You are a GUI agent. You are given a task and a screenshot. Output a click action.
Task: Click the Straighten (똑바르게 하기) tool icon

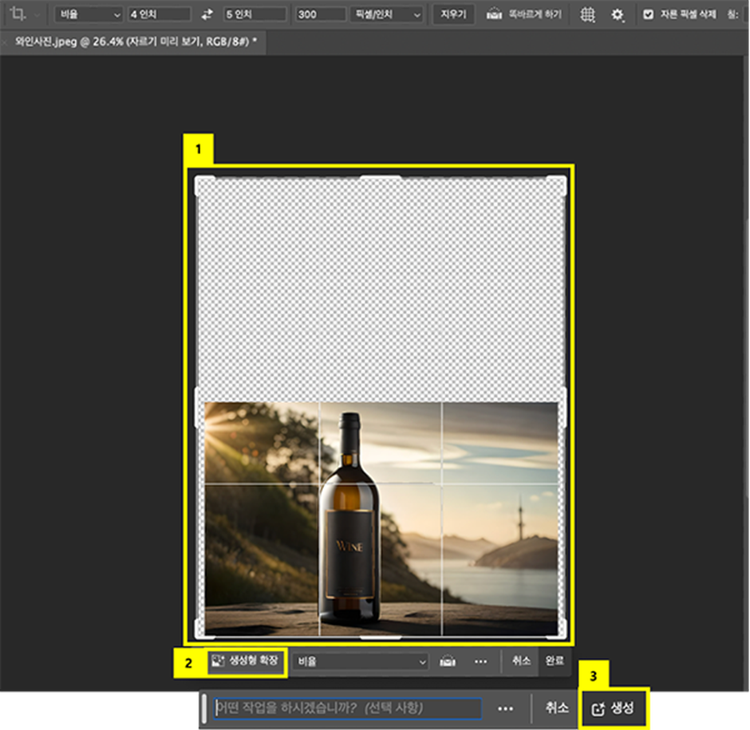494,15
